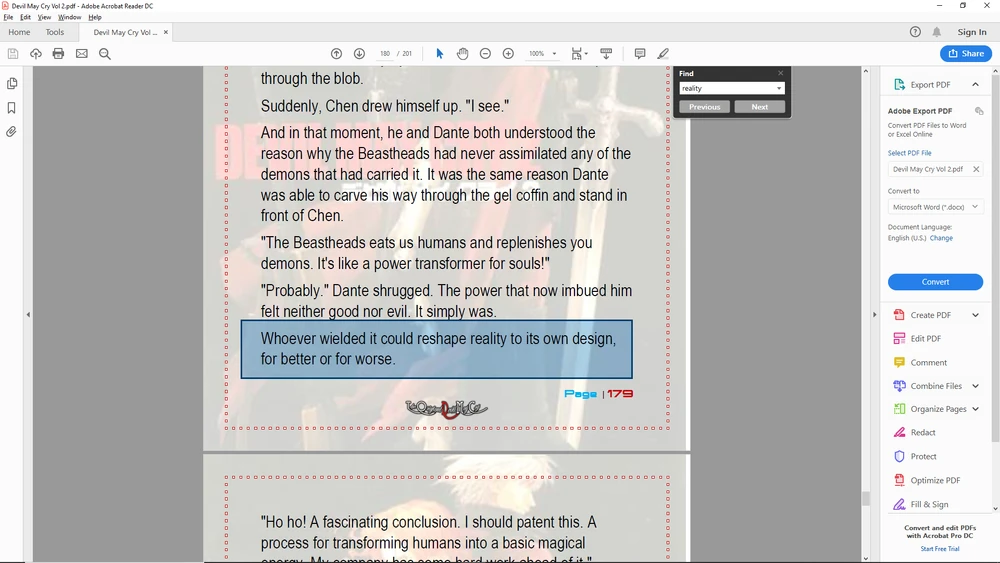
Task: Zoom out with minus icon
Action: pyautogui.click(x=485, y=54)
